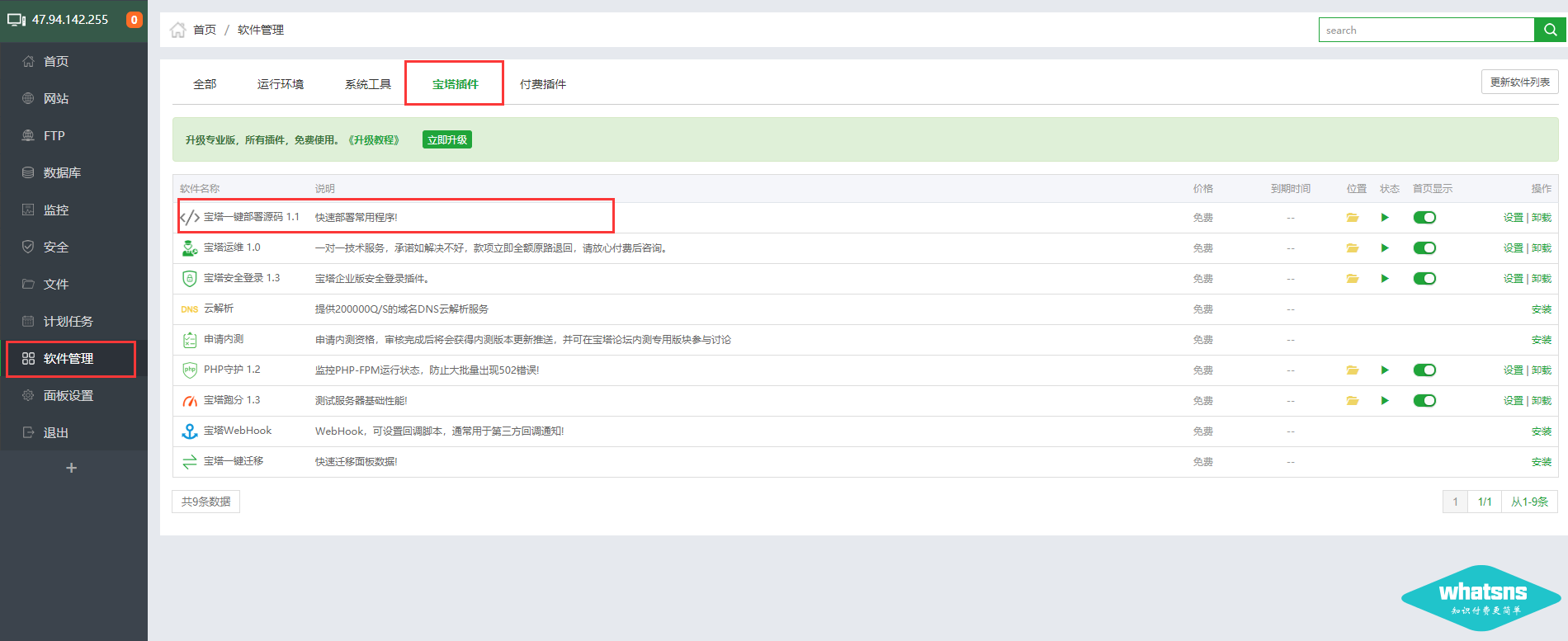This screenshot has width=1568, height=641.
Task: Toggle homepage display for 宝塔一键部署源码
Action: click(1424, 218)
